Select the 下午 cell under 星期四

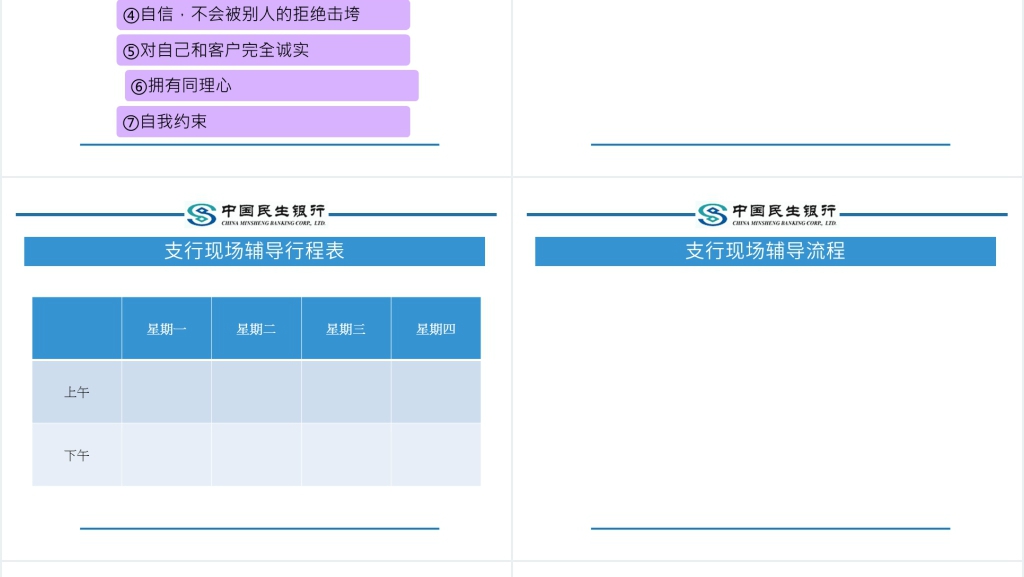436,455
